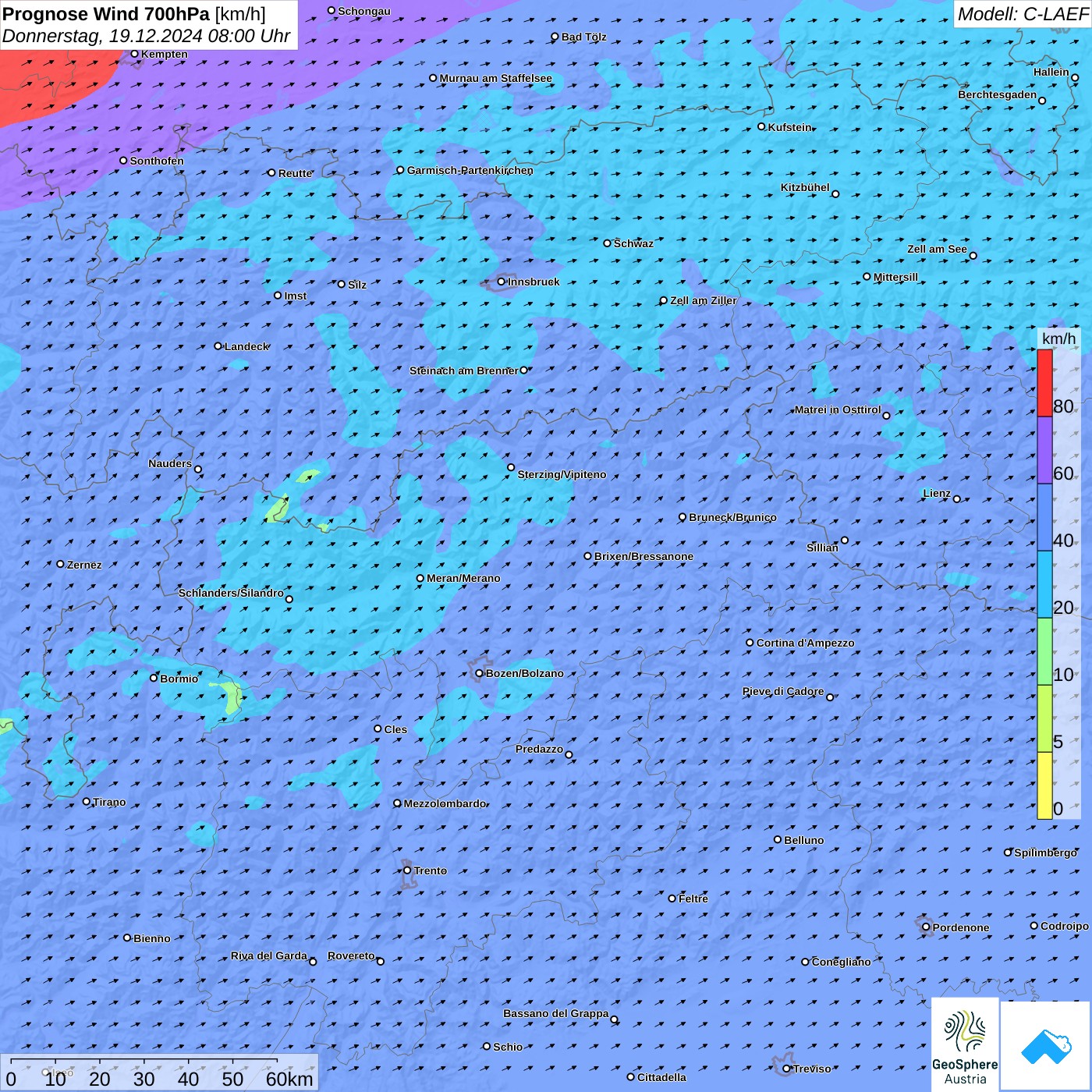Click the 'Mittersill' label

pyautogui.click(x=896, y=277)
